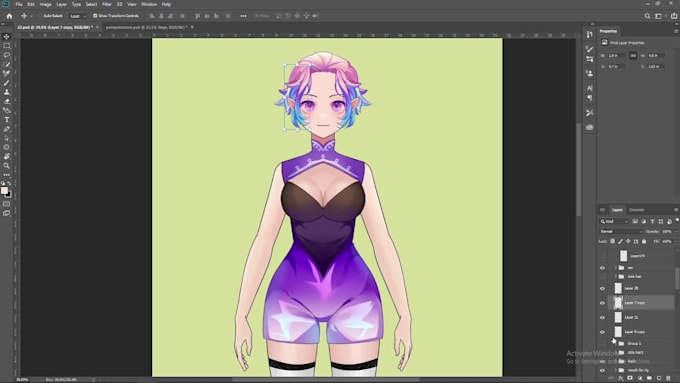Open the File menu

19,4
